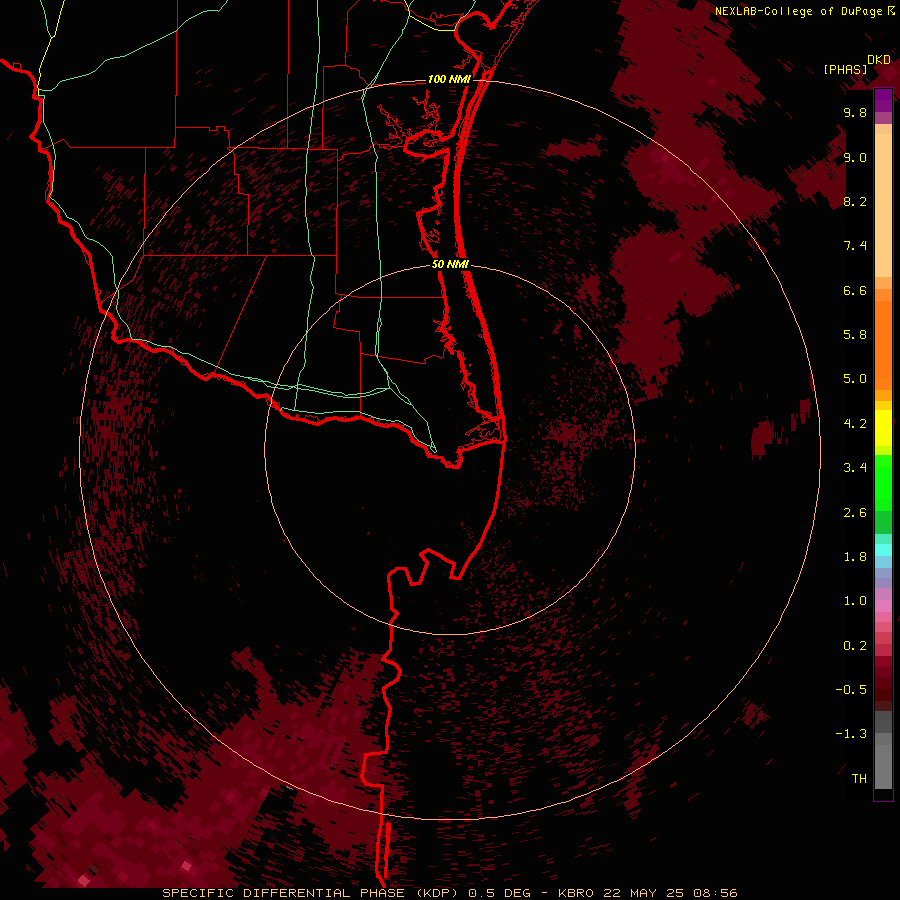Click the 1.8 scale value

pos(855,557)
